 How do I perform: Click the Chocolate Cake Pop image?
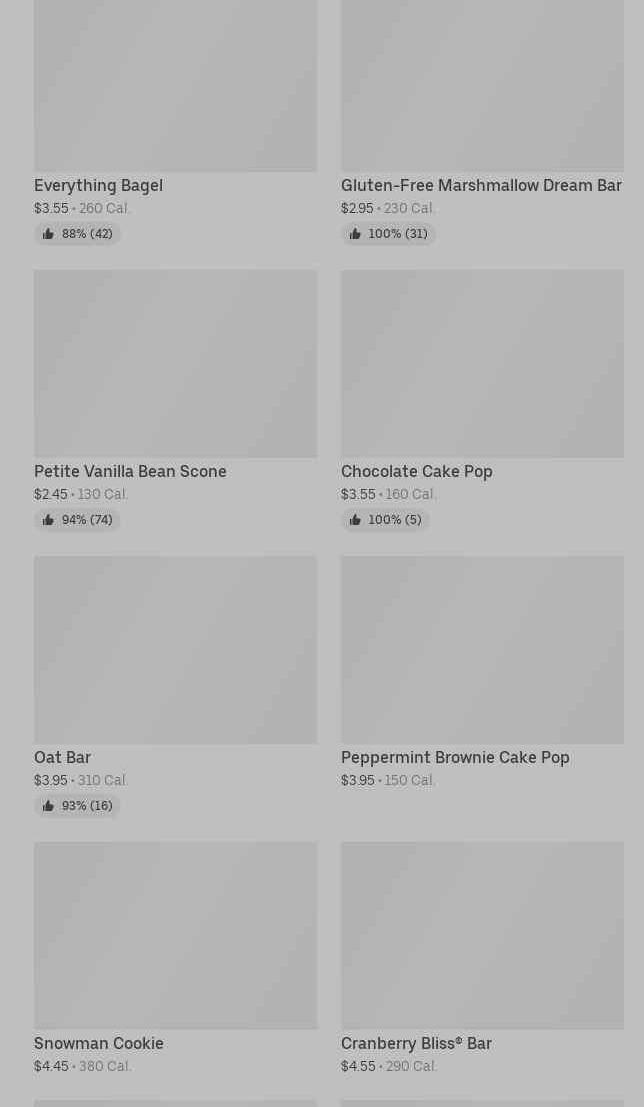click(482, 363)
